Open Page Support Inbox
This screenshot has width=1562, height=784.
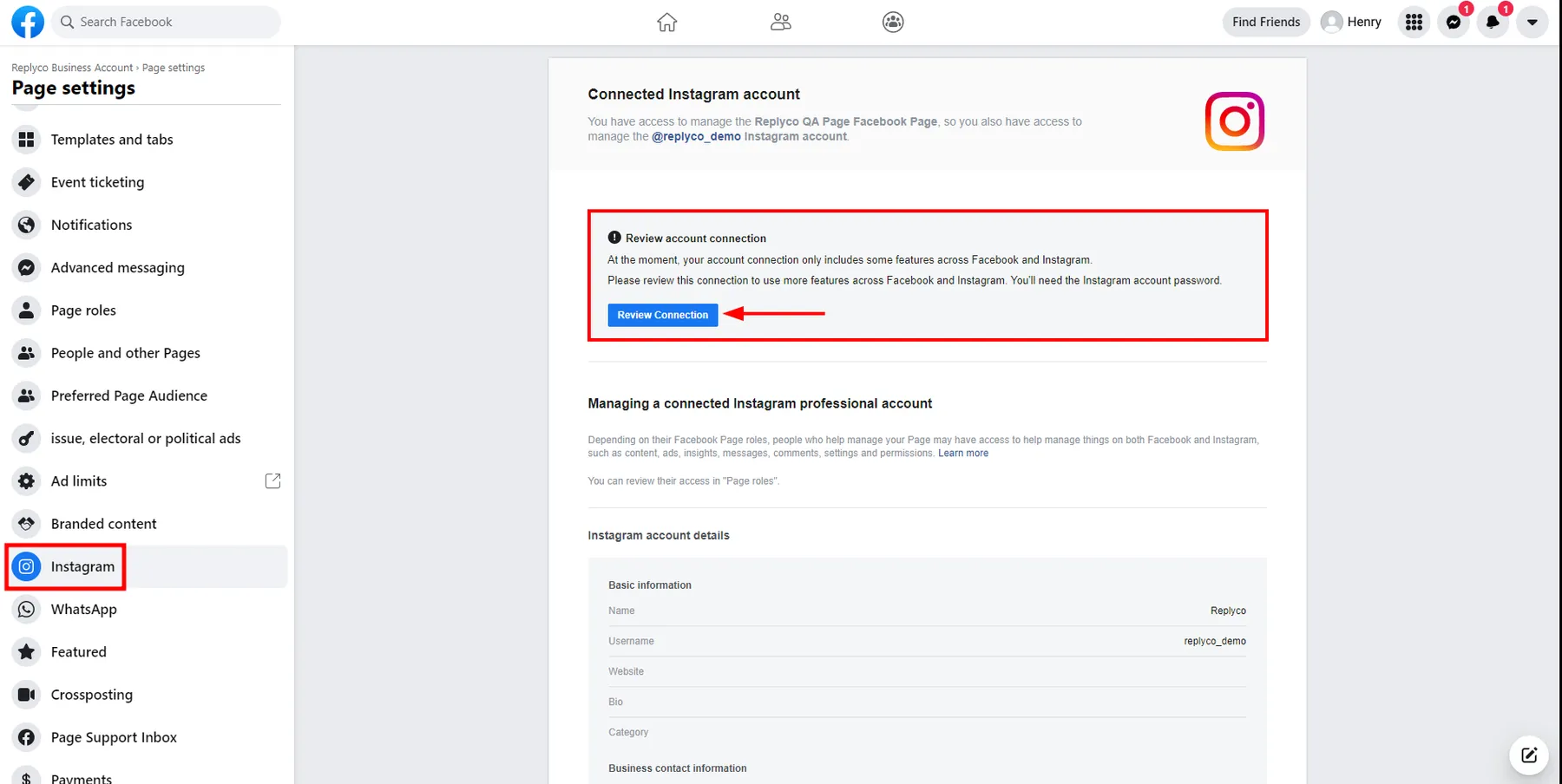(x=148, y=737)
